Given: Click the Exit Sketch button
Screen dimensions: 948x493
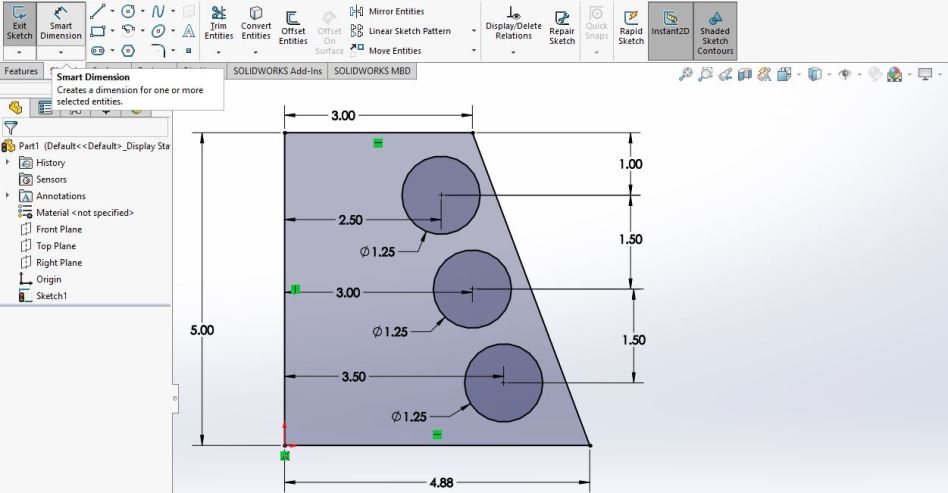Looking at the screenshot, I should pyautogui.click(x=18, y=22).
